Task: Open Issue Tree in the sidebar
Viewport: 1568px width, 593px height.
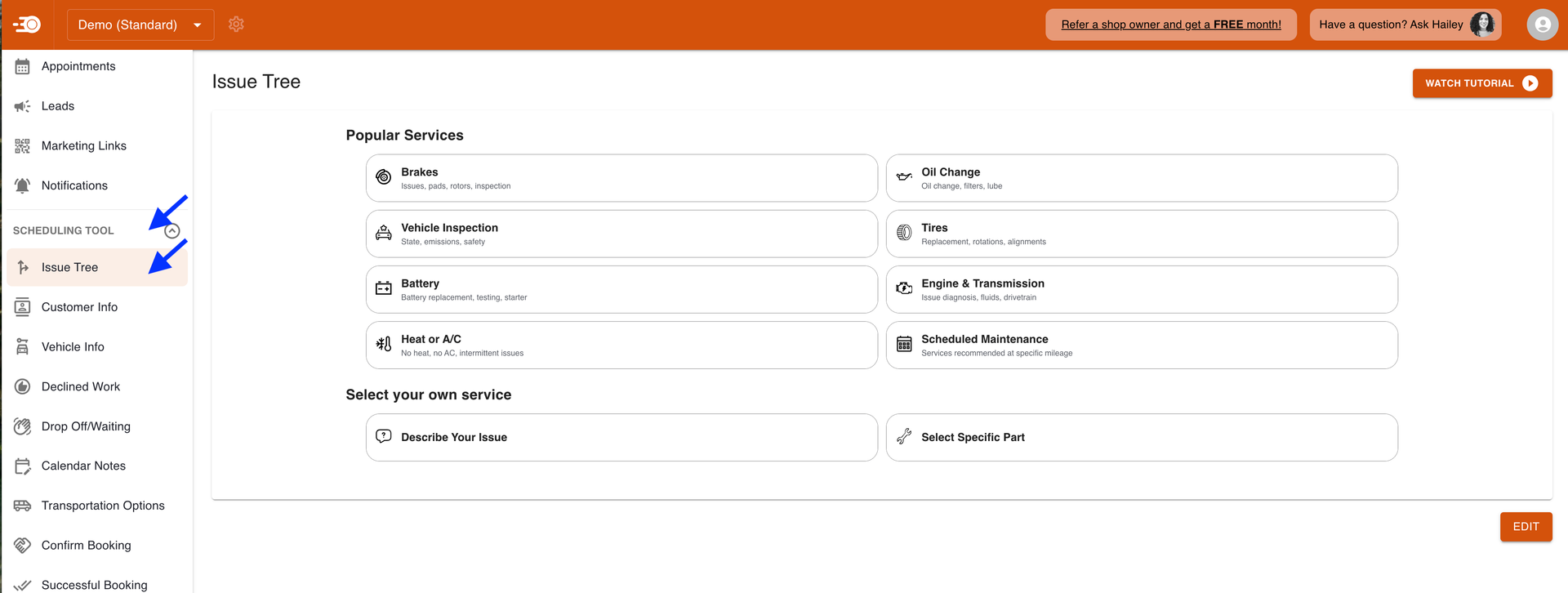Action: [x=97, y=267]
